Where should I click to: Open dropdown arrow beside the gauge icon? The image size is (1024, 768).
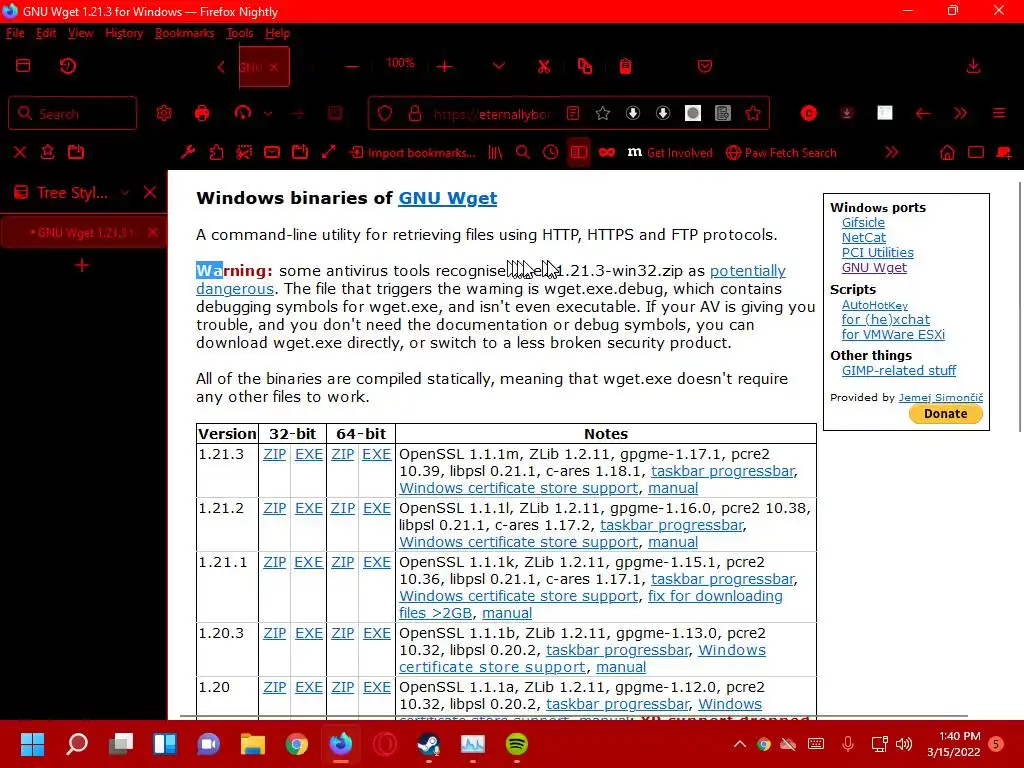tap(268, 114)
